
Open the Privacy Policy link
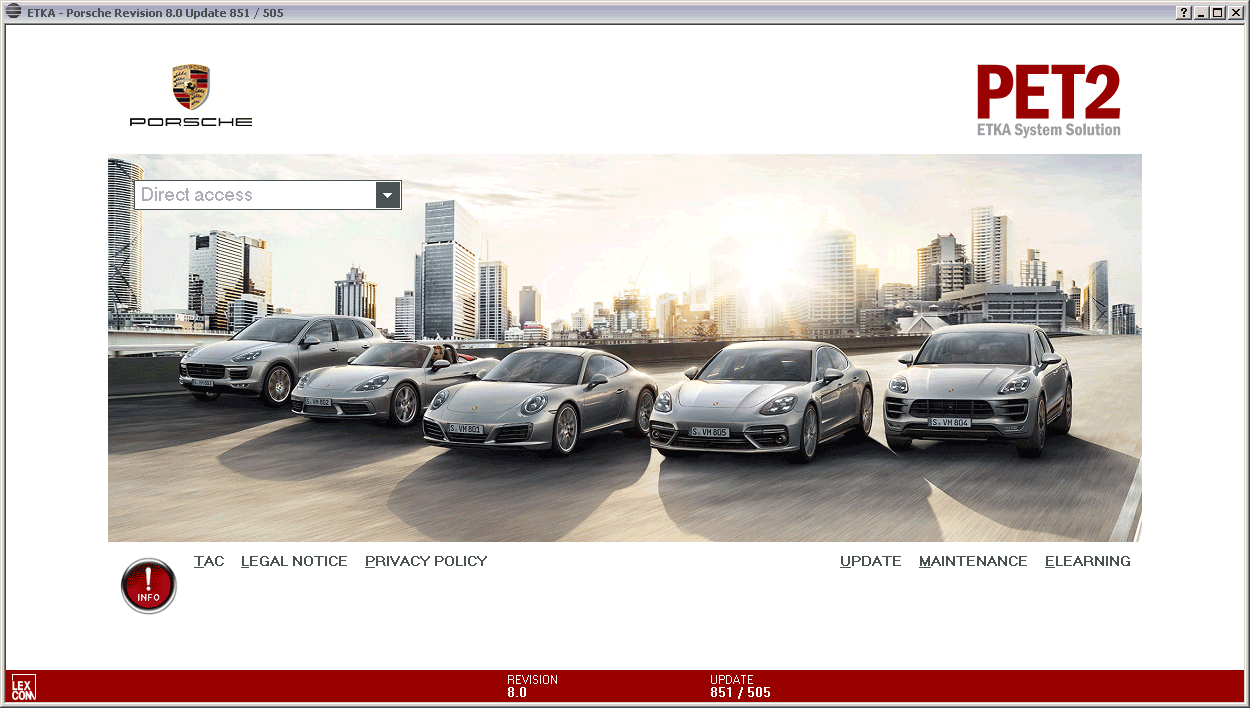click(x=426, y=561)
